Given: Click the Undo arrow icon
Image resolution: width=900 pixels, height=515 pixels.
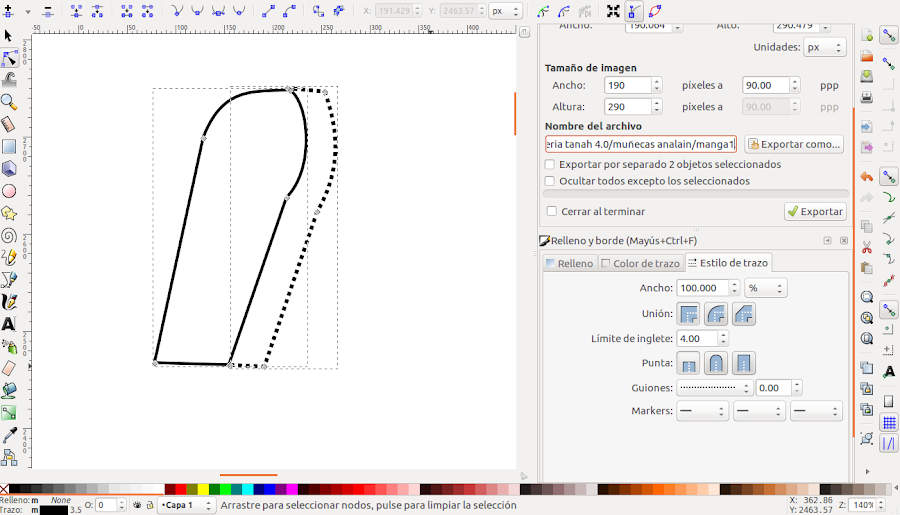Looking at the screenshot, I should pyautogui.click(x=867, y=177).
